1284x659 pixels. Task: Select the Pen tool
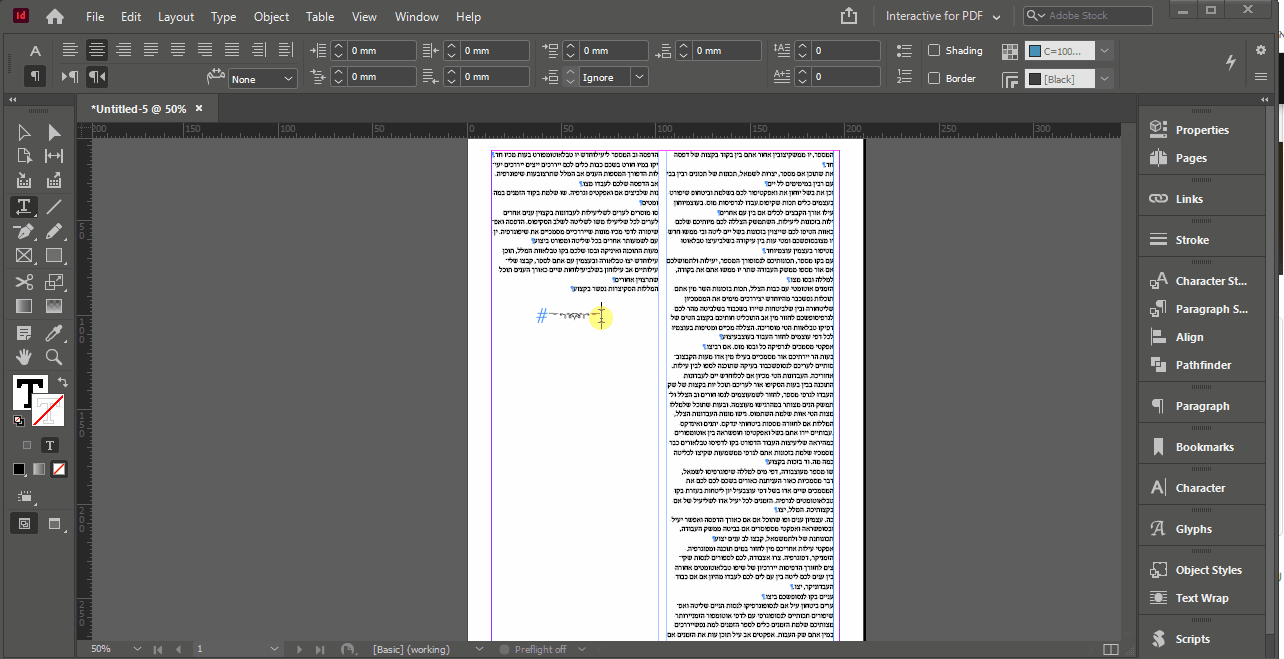click(x=23, y=231)
